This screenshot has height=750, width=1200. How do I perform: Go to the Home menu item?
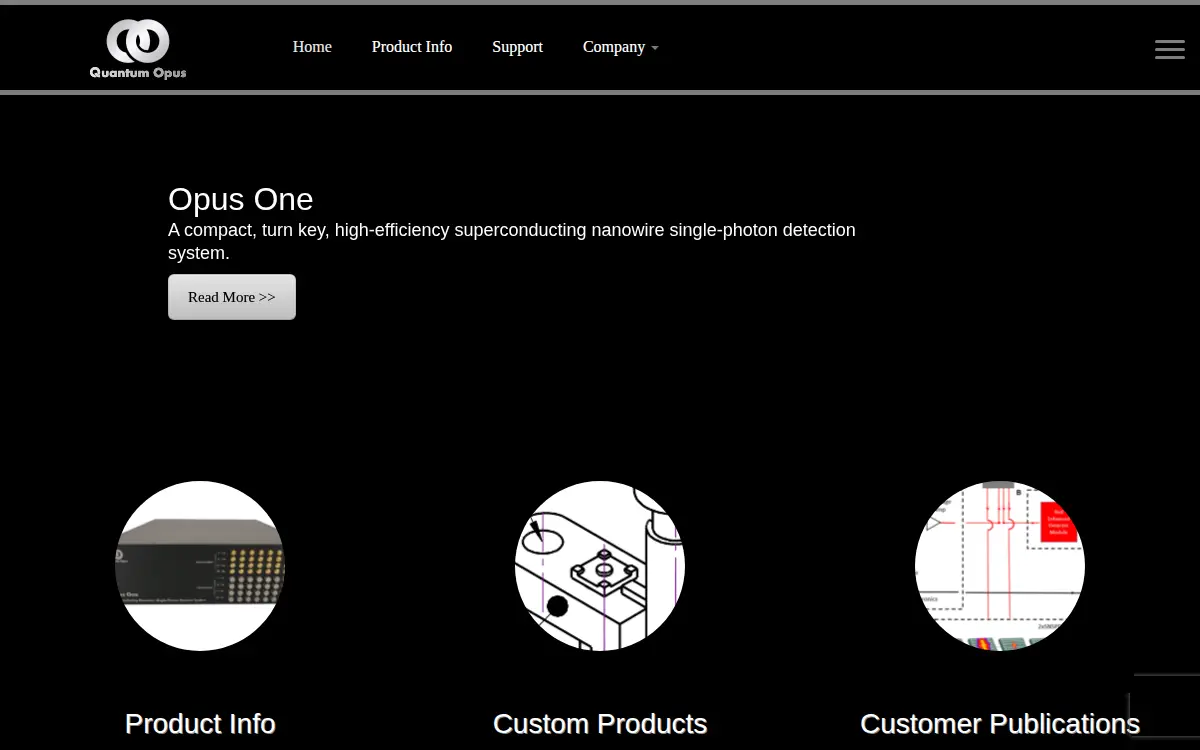coord(312,47)
